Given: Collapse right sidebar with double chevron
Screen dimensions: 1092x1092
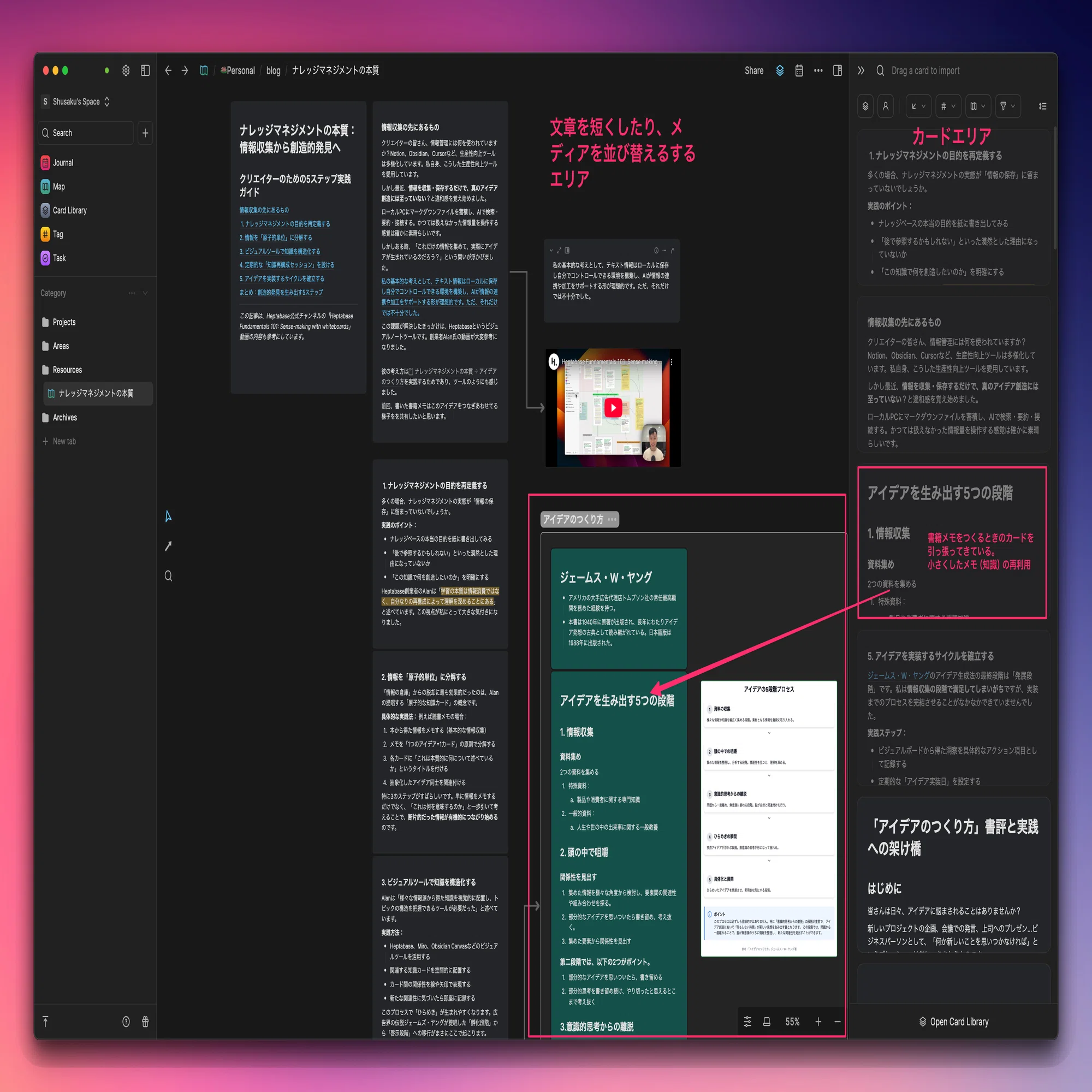Looking at the screenshot, I should coord(861,70).
